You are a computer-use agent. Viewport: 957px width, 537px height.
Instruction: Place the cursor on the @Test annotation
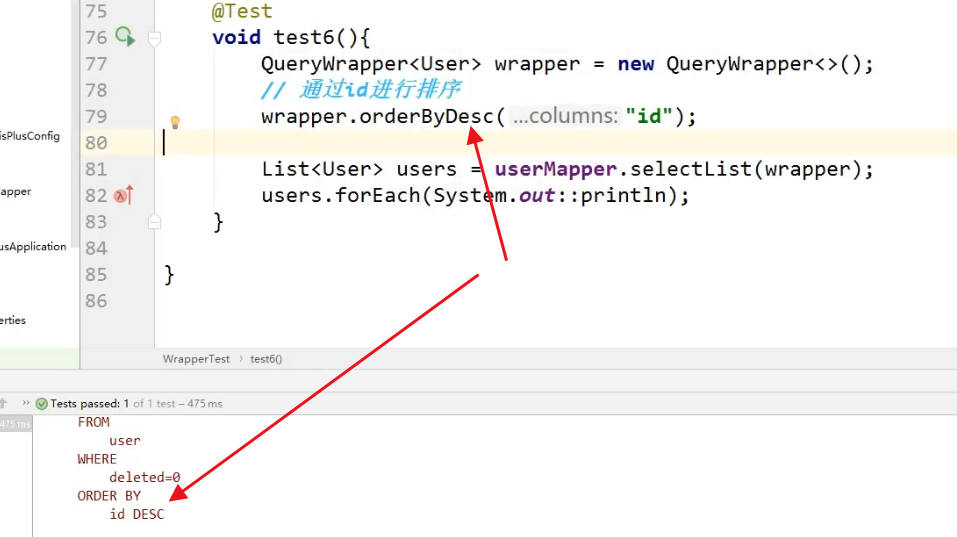tap(242, 11)
